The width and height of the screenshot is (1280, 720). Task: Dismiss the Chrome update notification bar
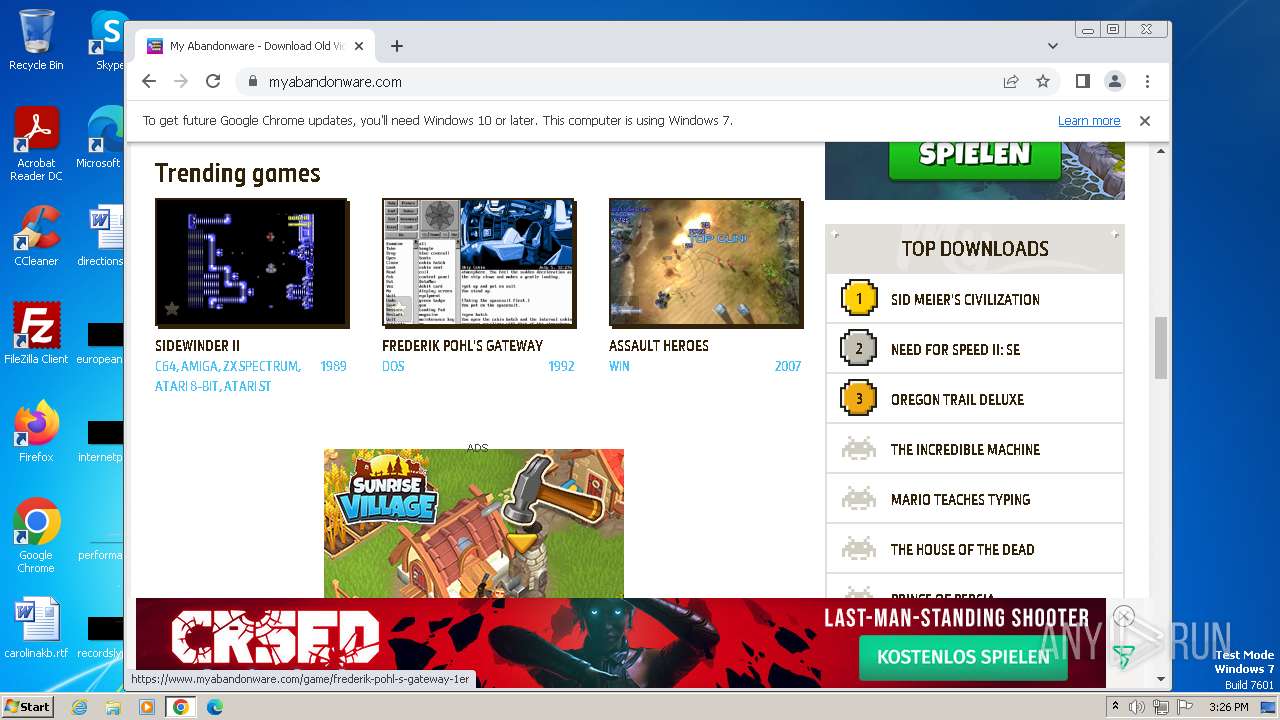(1145, 121)
